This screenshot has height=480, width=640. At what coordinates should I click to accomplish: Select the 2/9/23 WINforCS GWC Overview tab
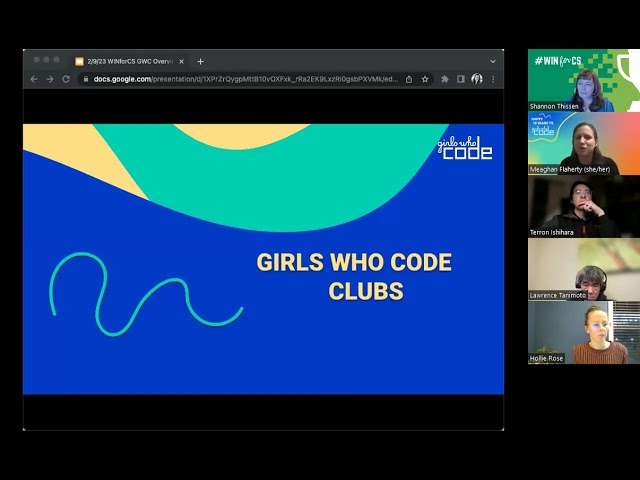(130, 62)
